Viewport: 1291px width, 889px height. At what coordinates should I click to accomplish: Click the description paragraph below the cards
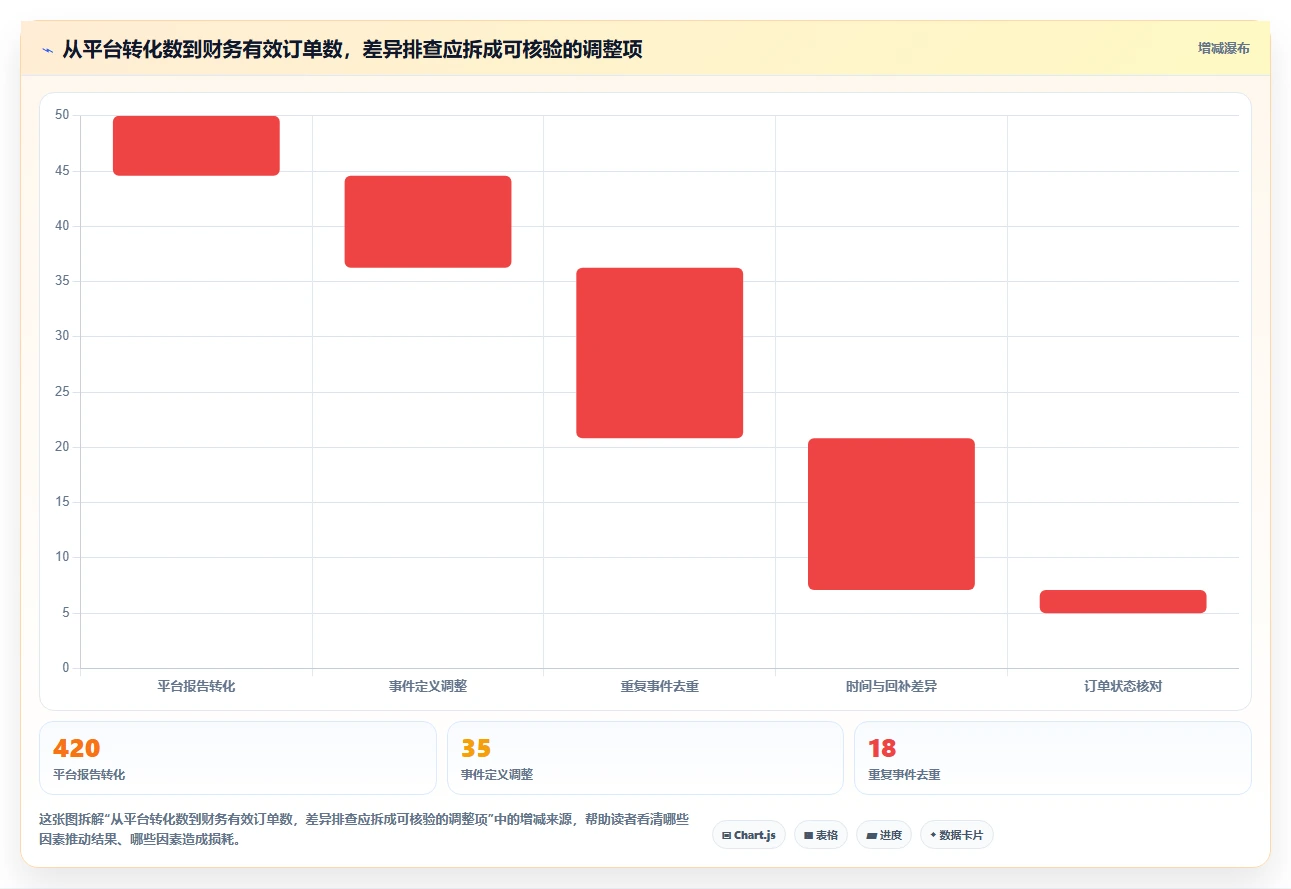(364, 829)
